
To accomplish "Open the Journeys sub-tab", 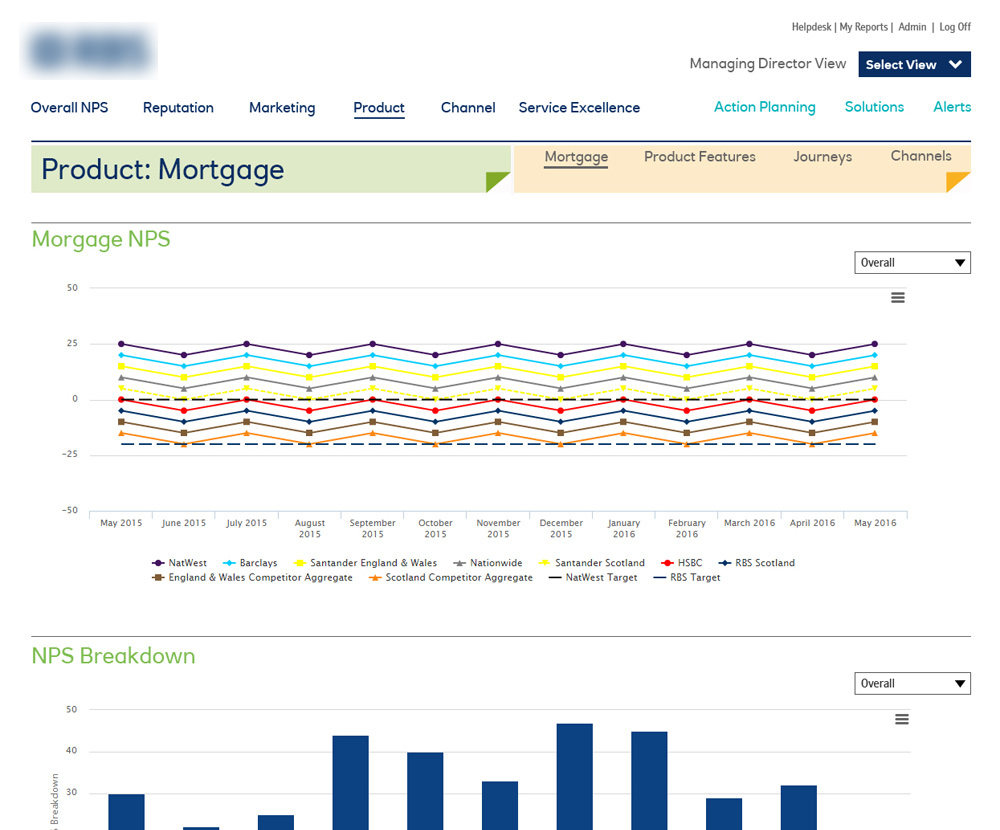I will [x=822, y=157].
